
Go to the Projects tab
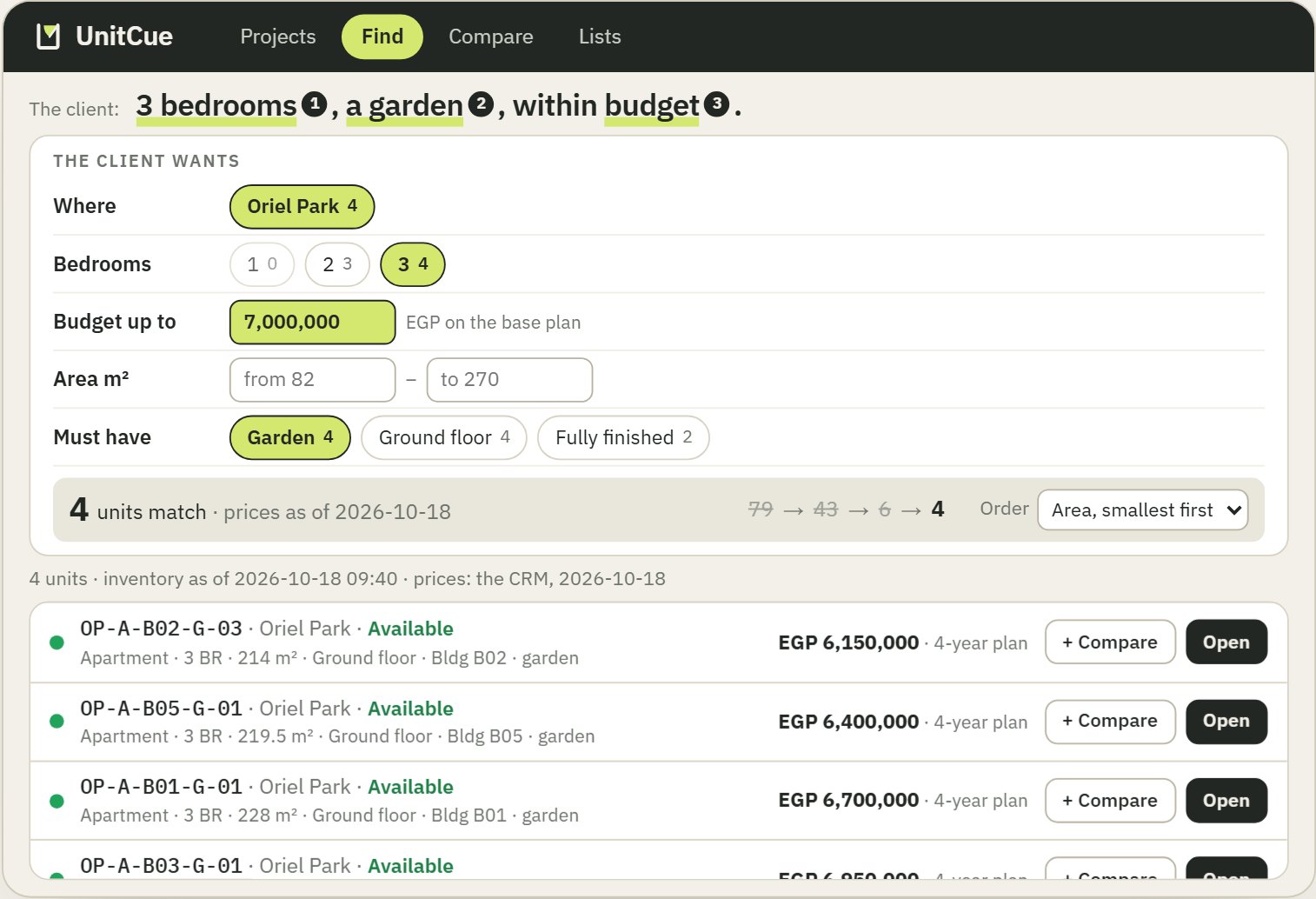click(278, 37)
